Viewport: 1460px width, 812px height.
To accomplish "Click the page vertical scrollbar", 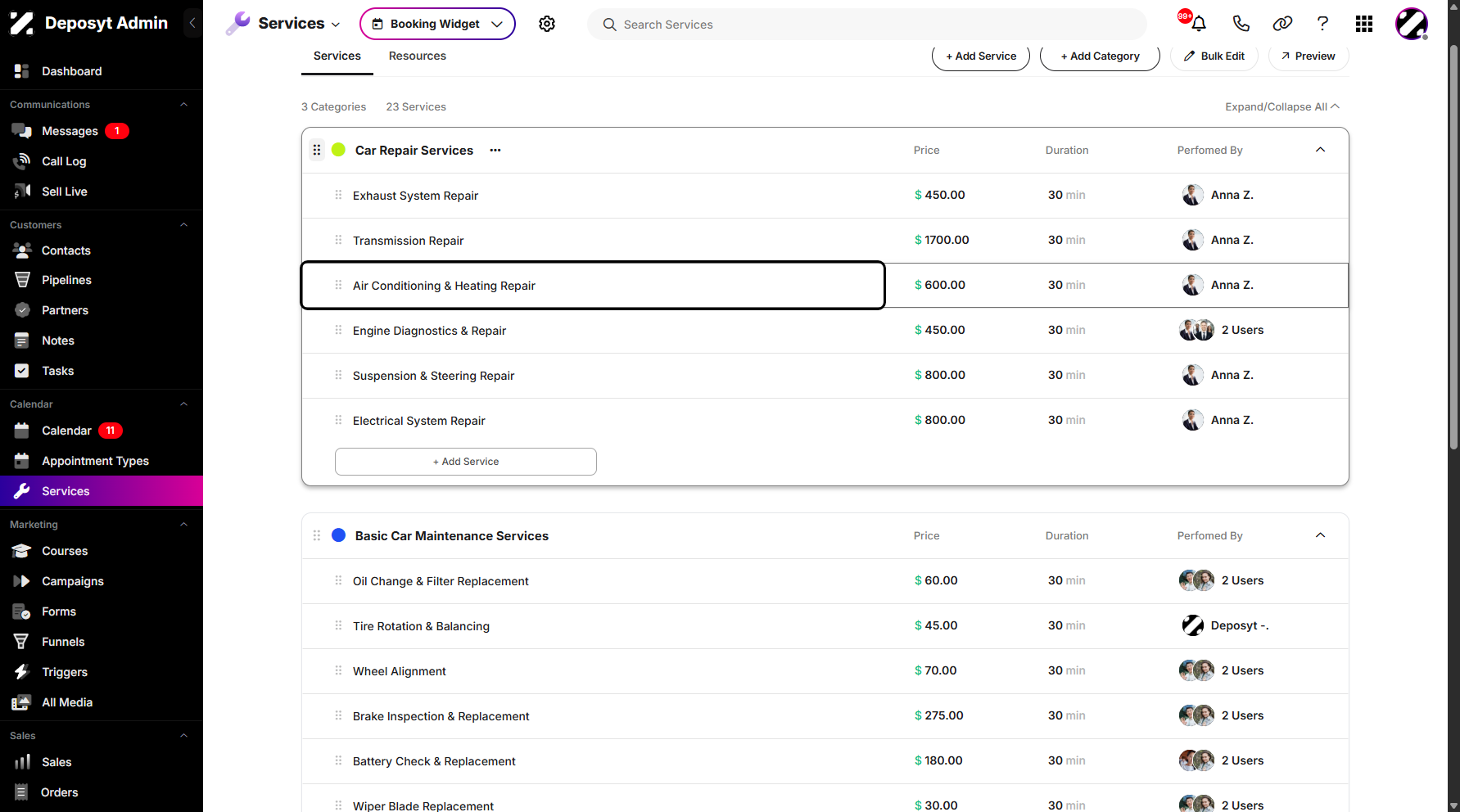I will click(x=1453, y=246).
